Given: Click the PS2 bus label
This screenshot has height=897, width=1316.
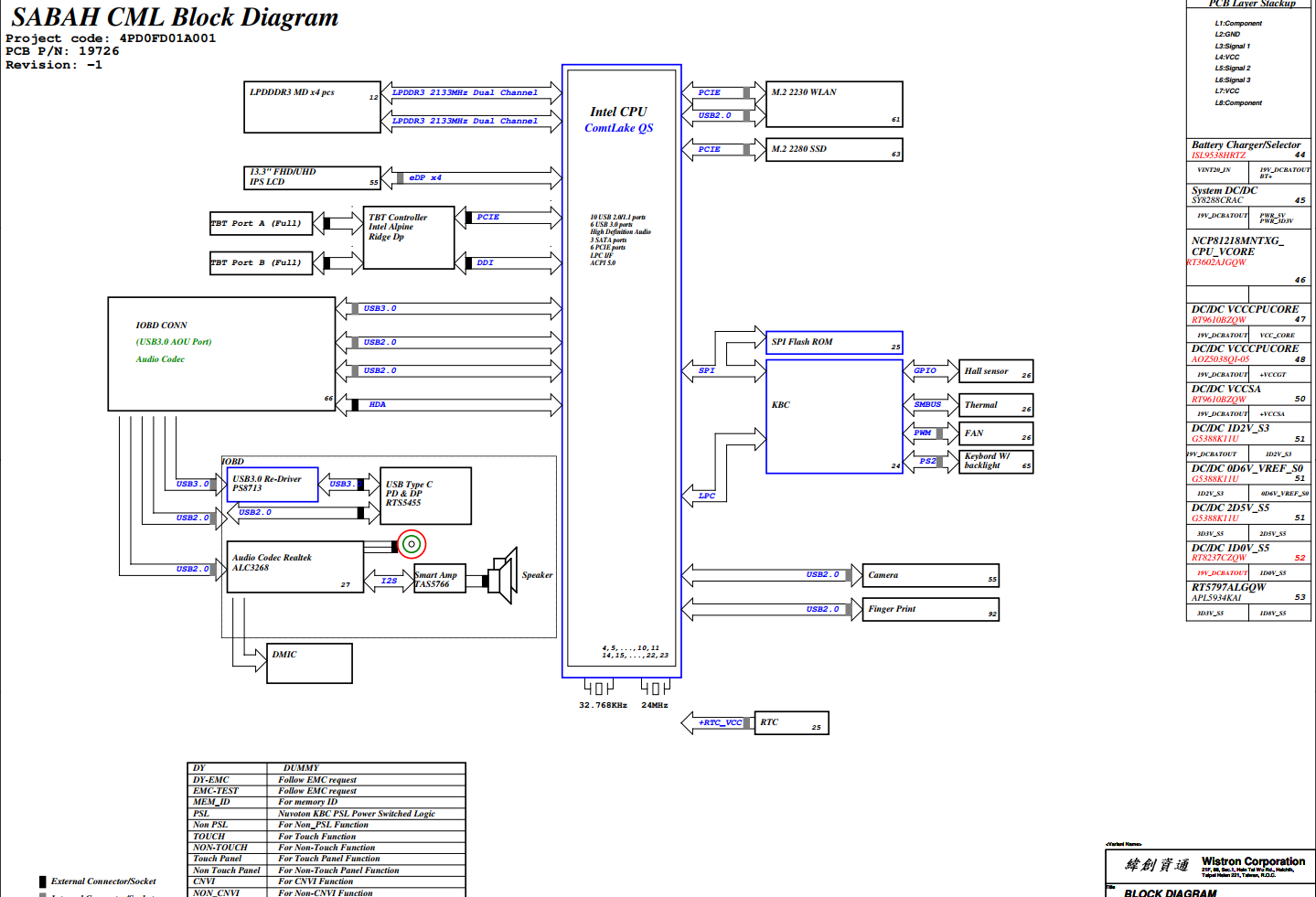Looking at the screenshot, I should pyautogui.click(x=927, y=462).
